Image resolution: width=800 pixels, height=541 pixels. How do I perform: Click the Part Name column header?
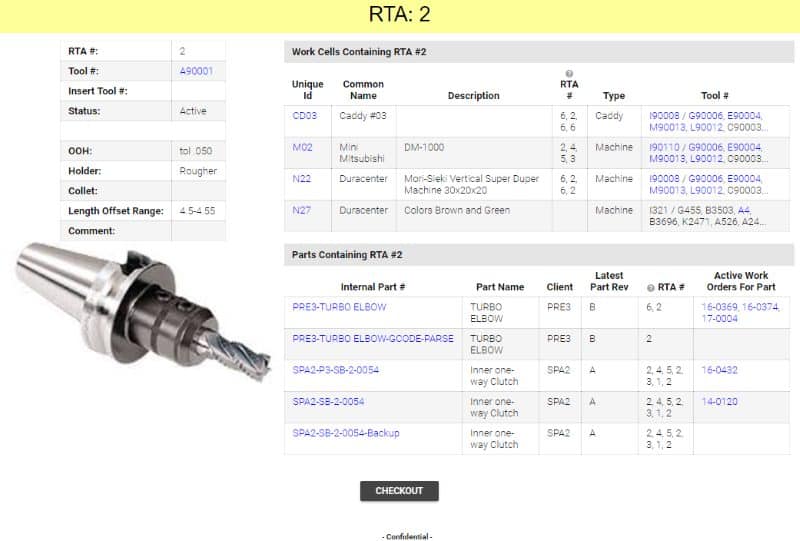tap(500, 287)
